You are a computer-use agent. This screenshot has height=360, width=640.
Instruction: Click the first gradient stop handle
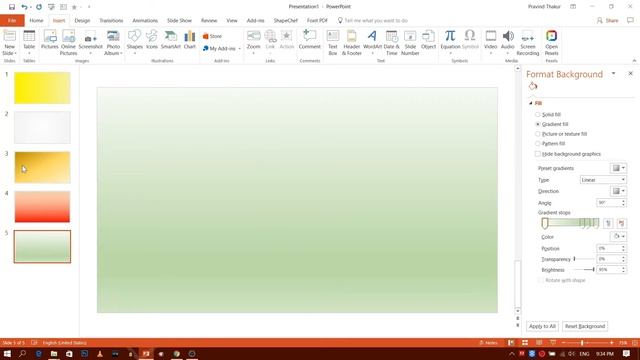(544, 223)
